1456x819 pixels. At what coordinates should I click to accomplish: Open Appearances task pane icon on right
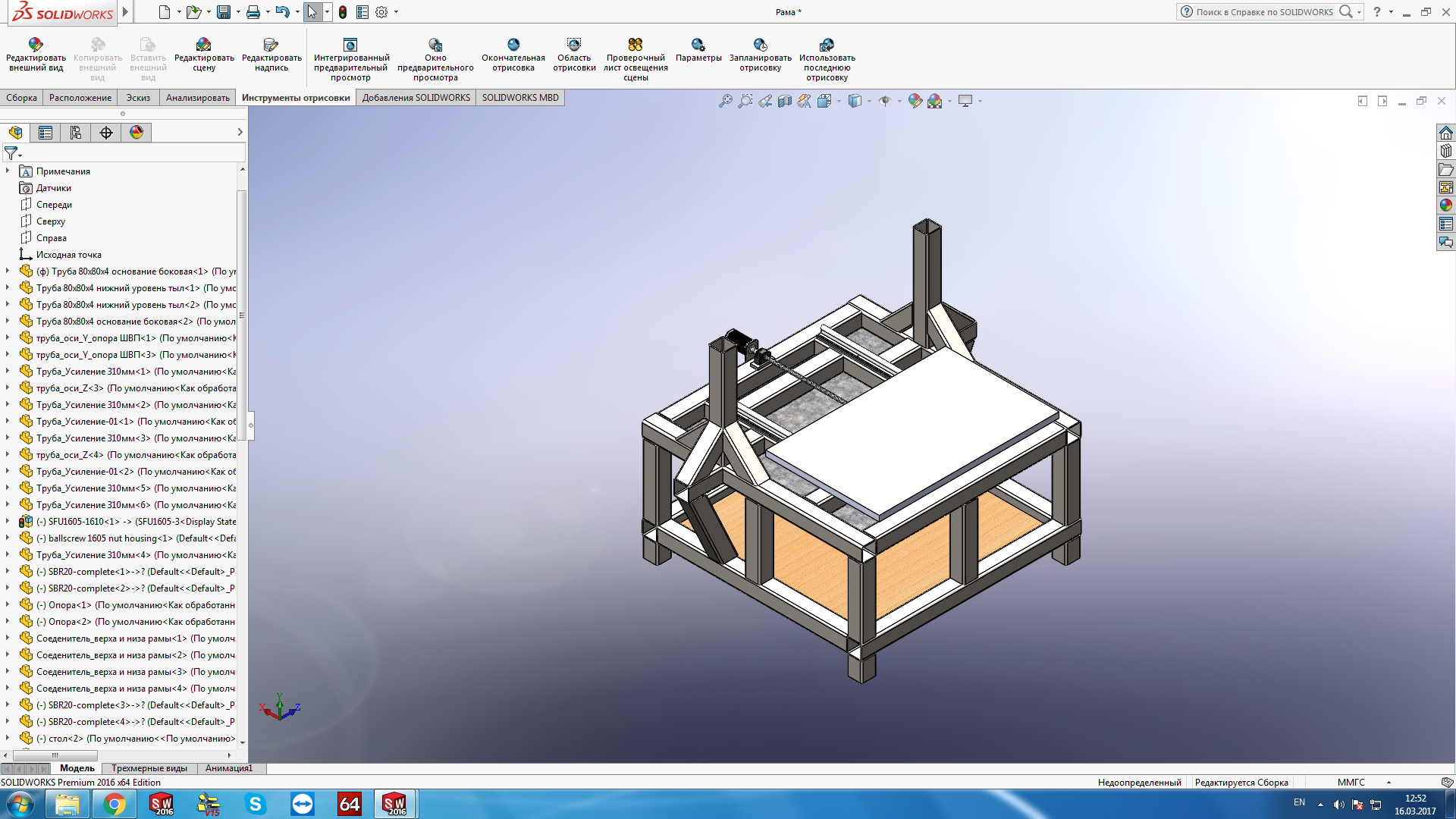click(1446, 205)
